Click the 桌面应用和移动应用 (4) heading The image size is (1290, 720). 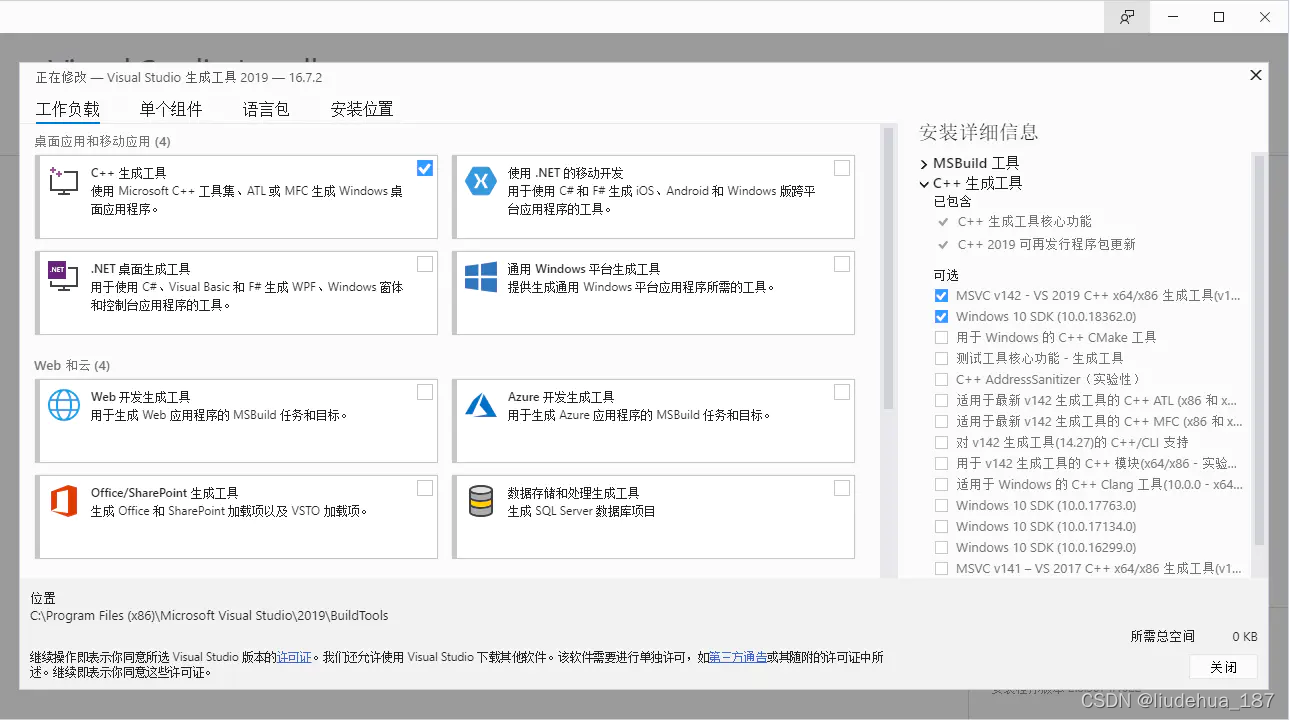coord(102,142)
